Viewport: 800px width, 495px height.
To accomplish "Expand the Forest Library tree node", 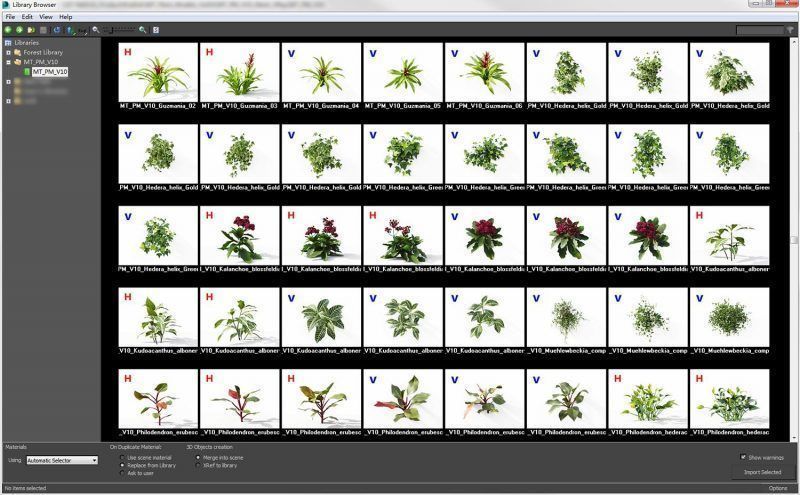I will click(8, 53).
